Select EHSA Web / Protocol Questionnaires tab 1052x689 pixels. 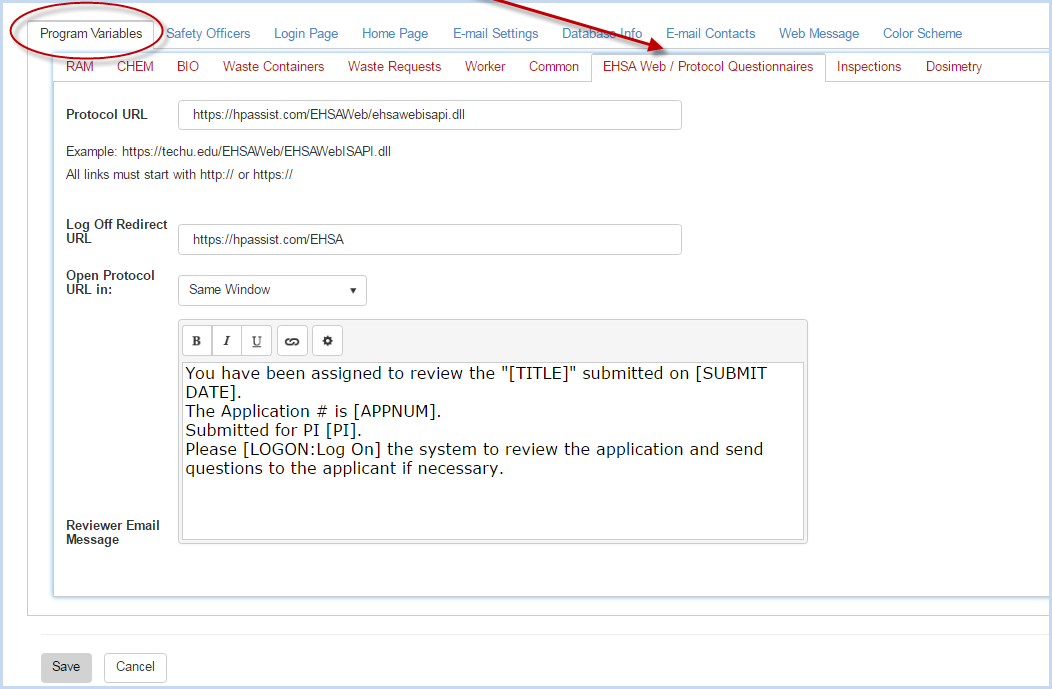click(x=708, y=67)
